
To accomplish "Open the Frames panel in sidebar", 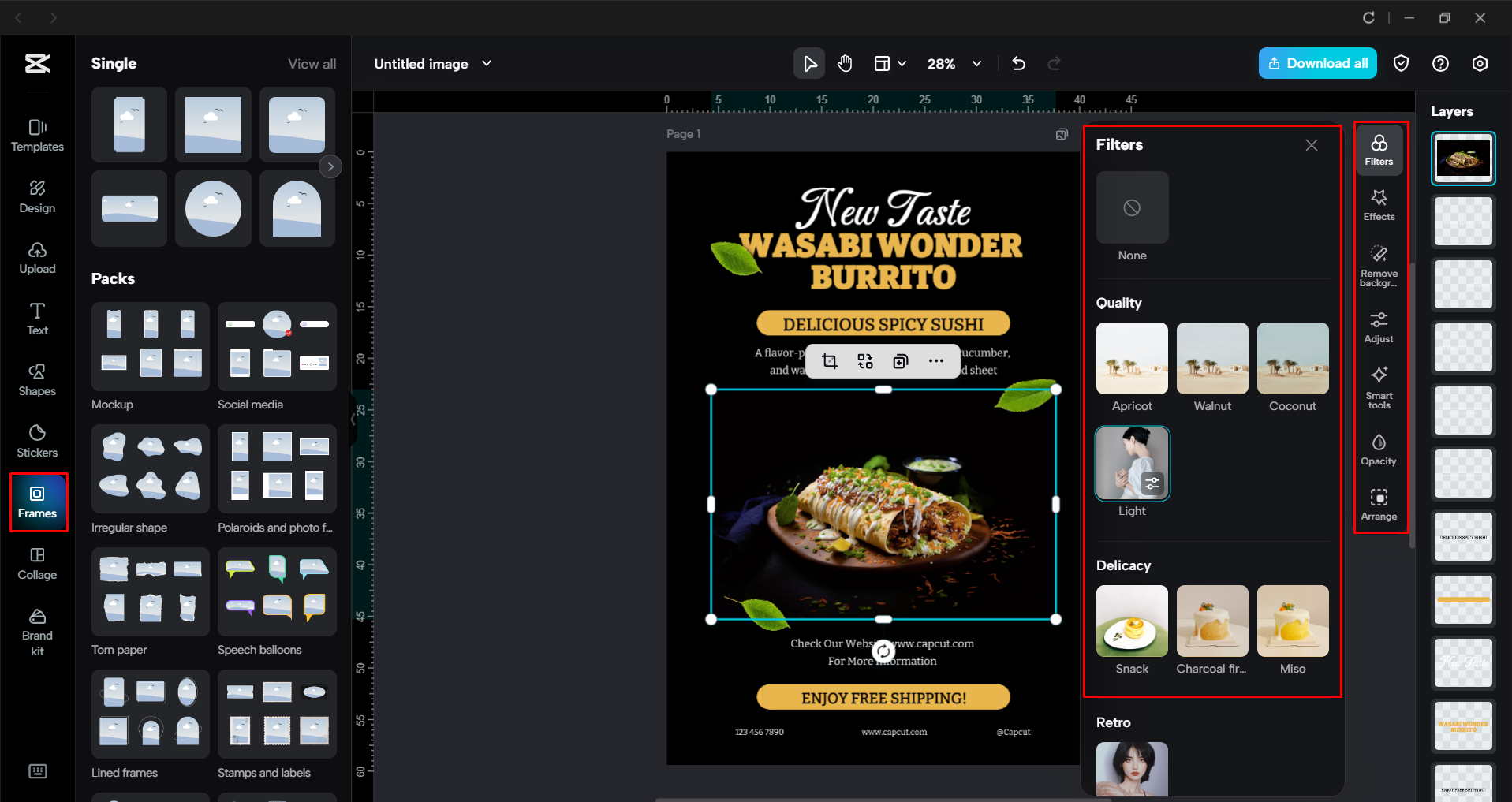I will tap(37, 502).
